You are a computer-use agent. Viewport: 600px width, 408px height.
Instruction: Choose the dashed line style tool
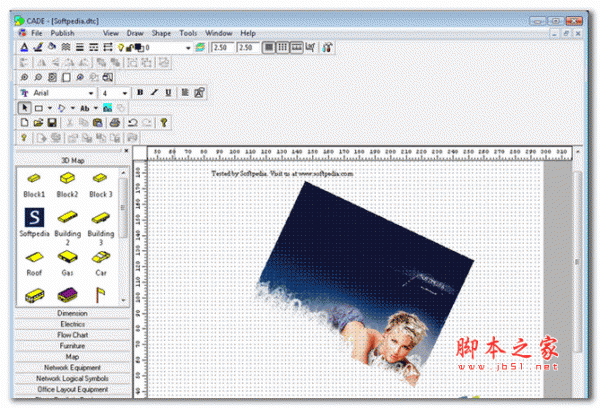click(x=93, y=47)
